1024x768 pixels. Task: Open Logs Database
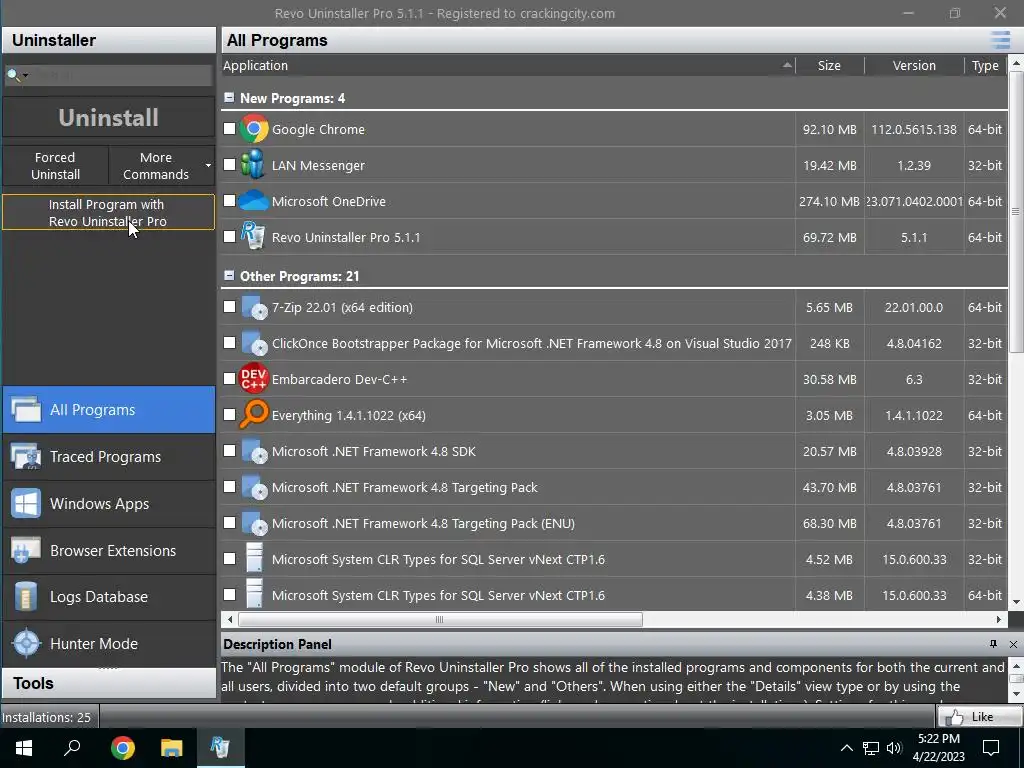[x=108, y=597]
